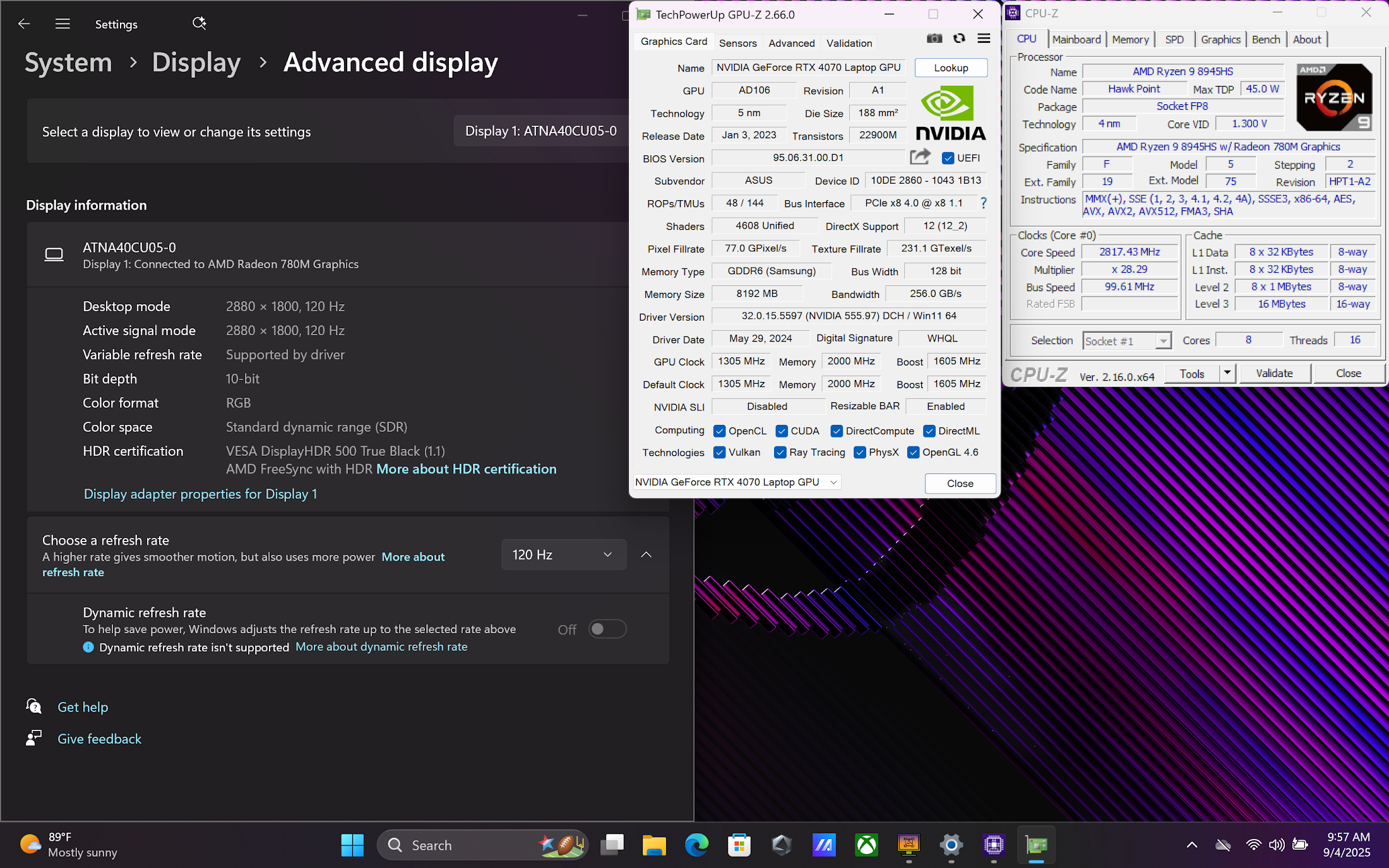The height and width of the screenshot is (868, 1389).
Task: Click the volume speaker tray icon
Action: [1276, 845]
